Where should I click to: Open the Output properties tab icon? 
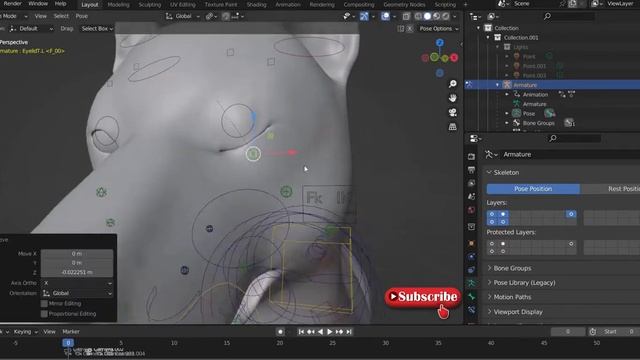(471, 170)
